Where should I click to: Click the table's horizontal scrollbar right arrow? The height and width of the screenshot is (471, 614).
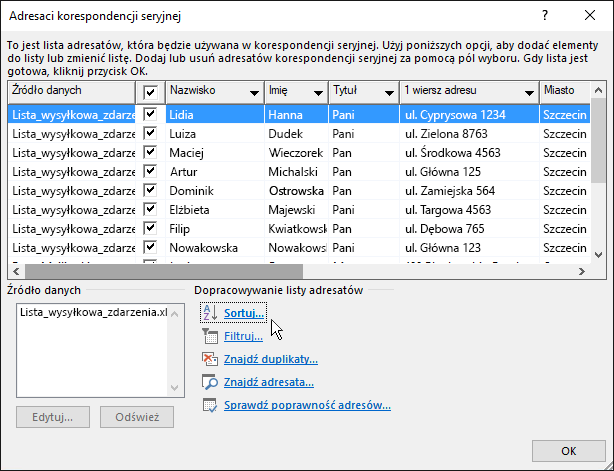(581, 271)
